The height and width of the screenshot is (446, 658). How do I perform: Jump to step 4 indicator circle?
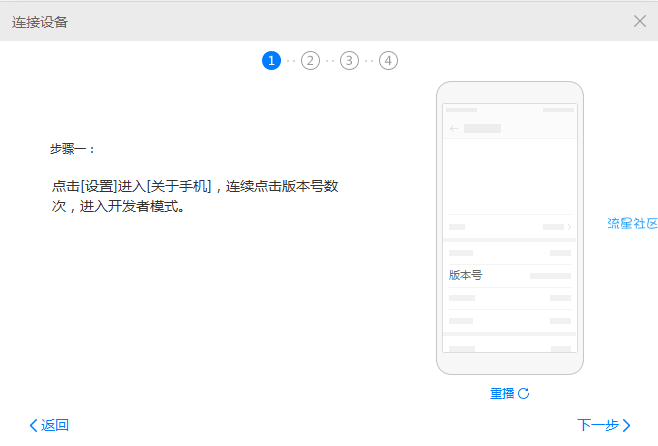(x=388, y=61)
